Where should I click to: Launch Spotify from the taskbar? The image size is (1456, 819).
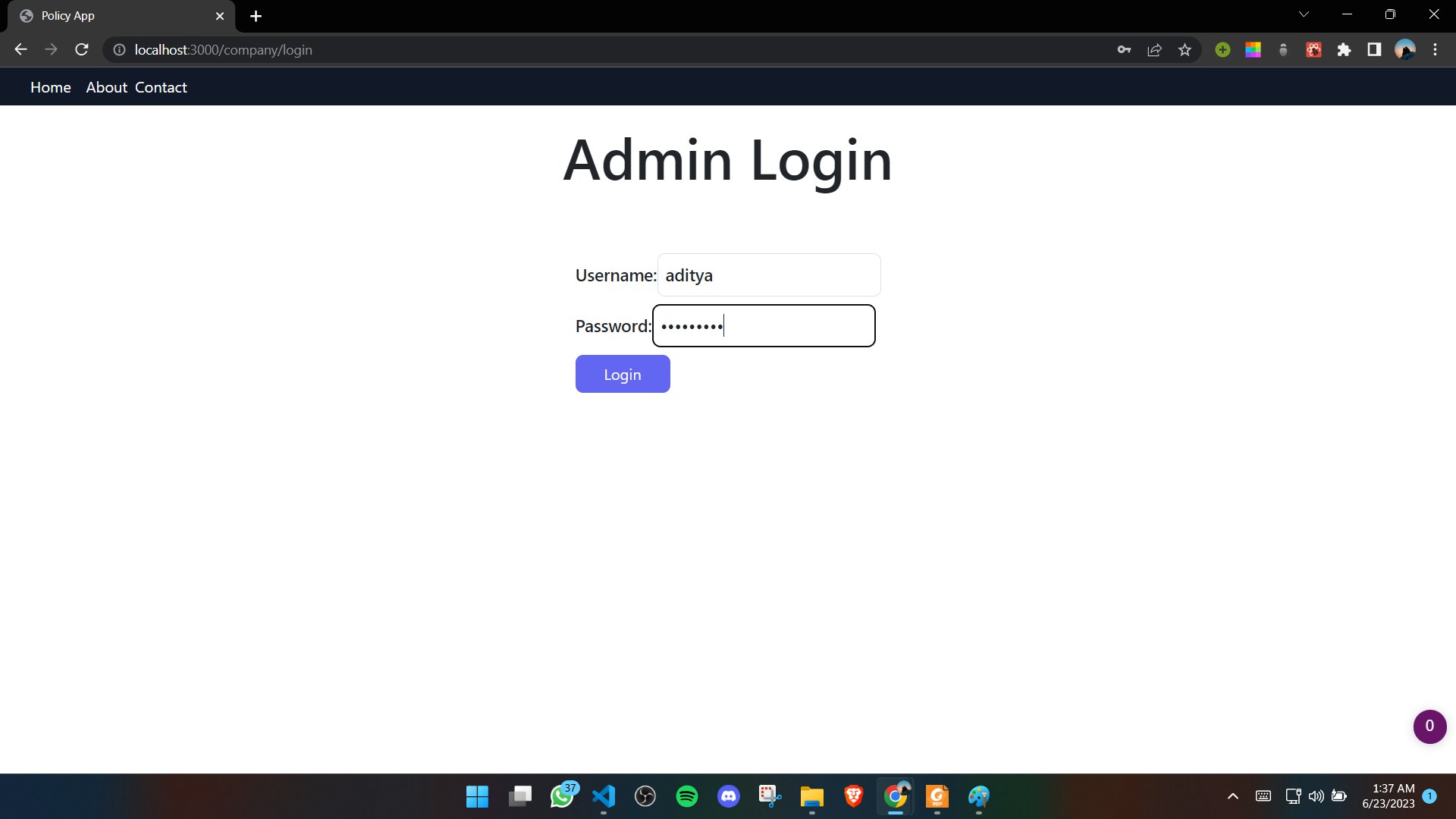click(687, 796)
